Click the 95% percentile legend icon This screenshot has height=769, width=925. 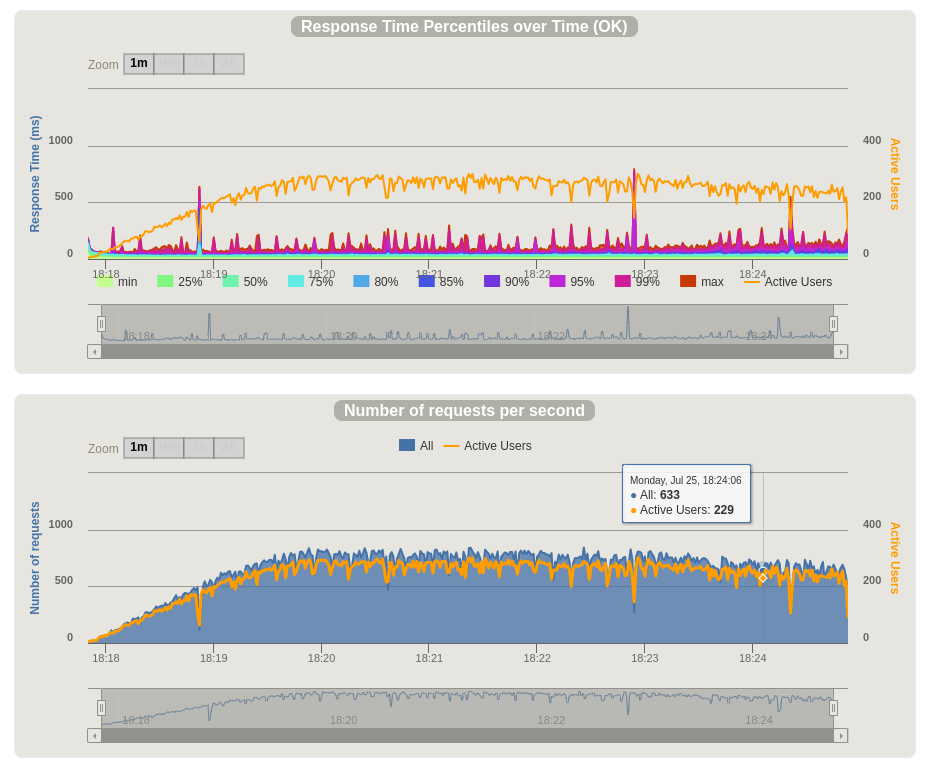tap(557, 282)
